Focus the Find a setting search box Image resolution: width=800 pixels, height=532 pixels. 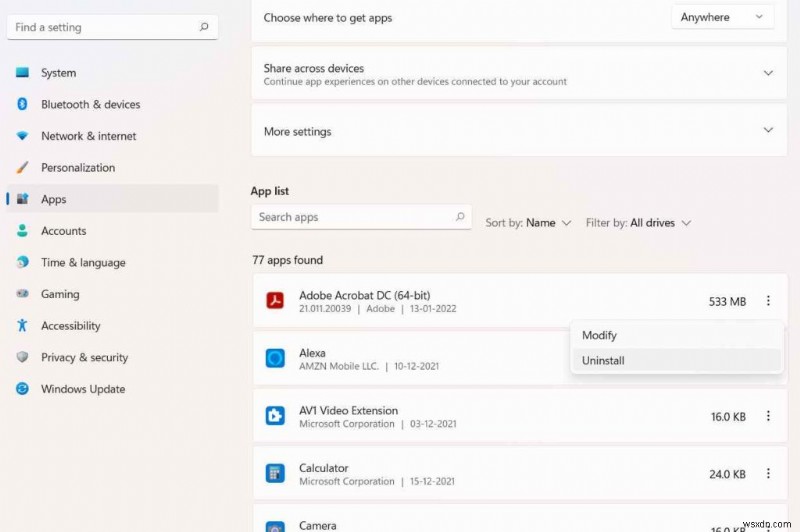point(113,27)
